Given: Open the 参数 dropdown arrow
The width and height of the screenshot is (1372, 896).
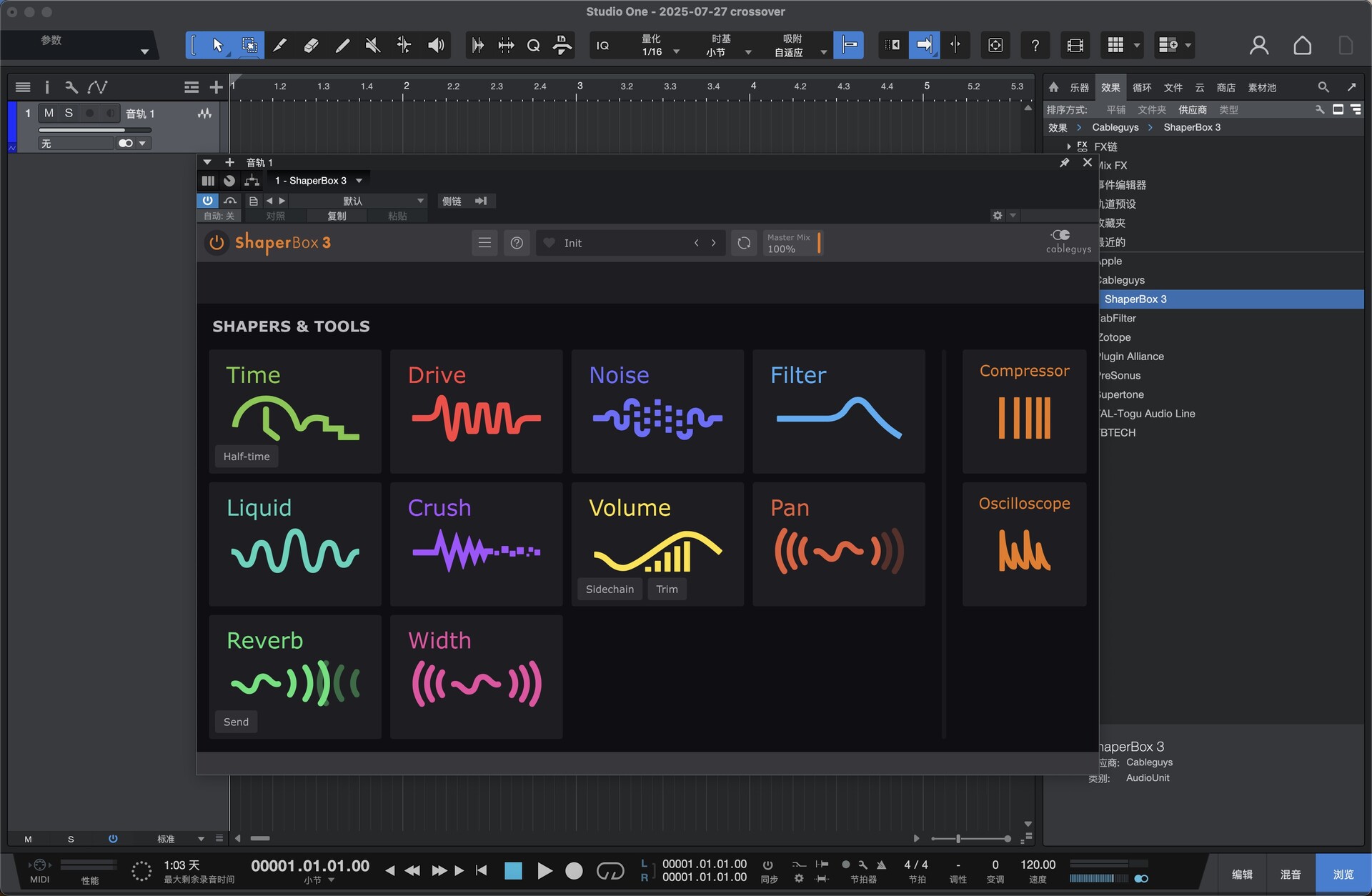Looking at the screenshot, I should (x=144, y=51).
